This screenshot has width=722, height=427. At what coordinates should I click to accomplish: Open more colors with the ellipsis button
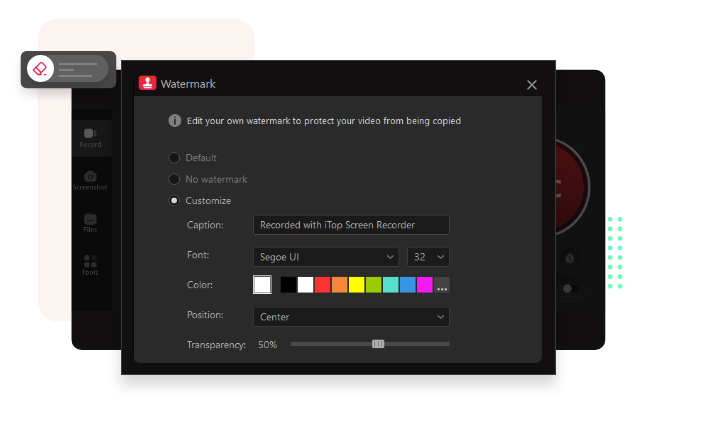442,285
